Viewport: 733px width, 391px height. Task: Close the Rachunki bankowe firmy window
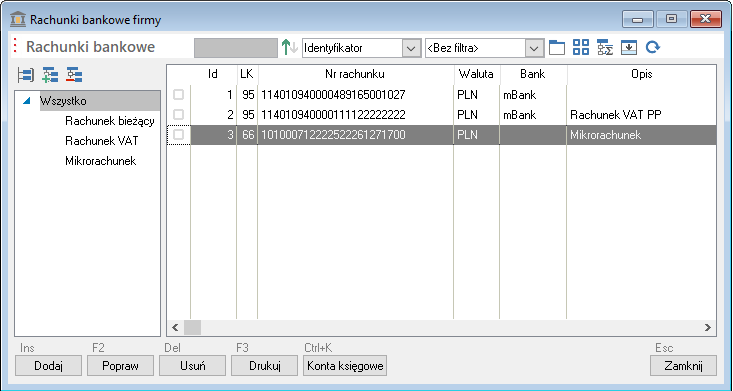point(705,19)
